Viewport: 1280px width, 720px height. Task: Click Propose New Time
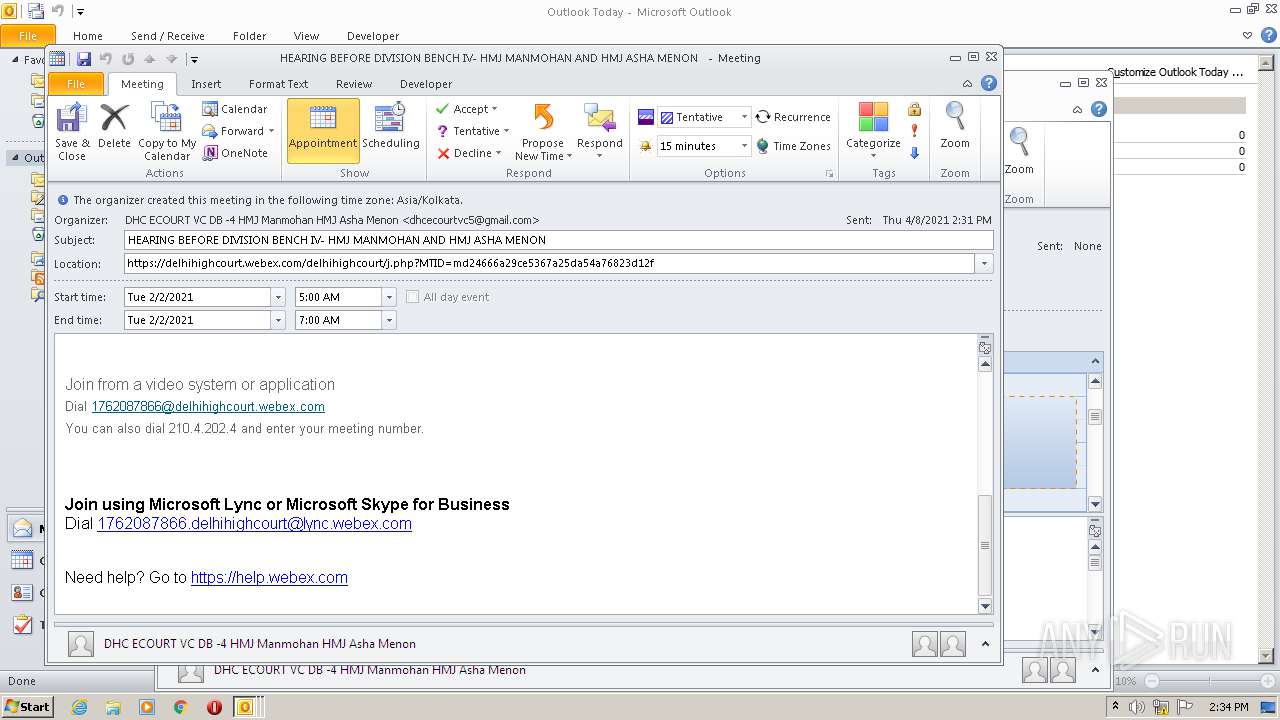543,132
